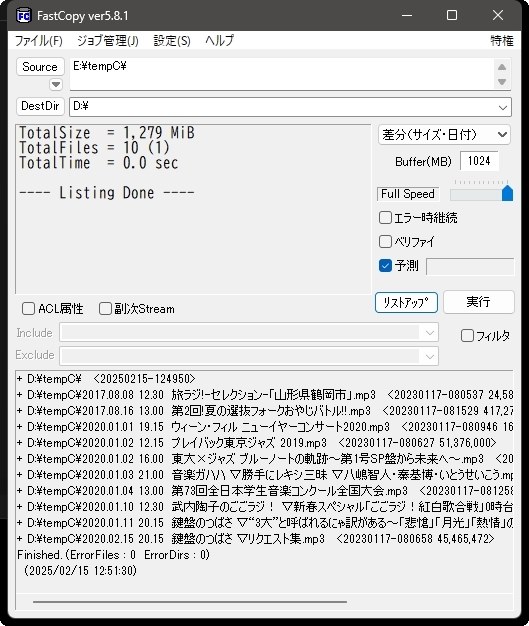
Task: Click the ---- Listing Done ---- line
Action: pos(107,193)
